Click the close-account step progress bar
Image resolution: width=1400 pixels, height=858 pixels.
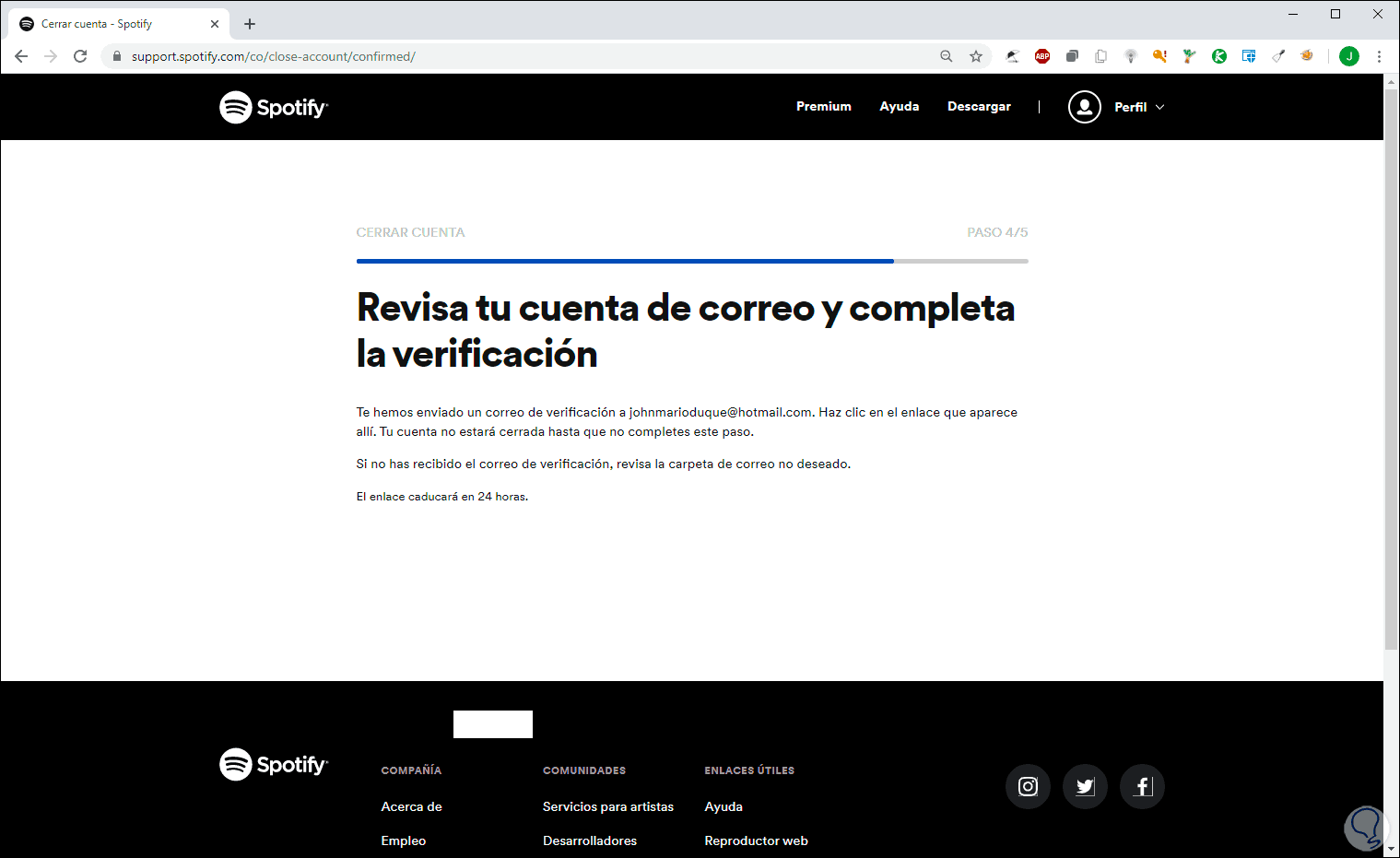[692, 261]
